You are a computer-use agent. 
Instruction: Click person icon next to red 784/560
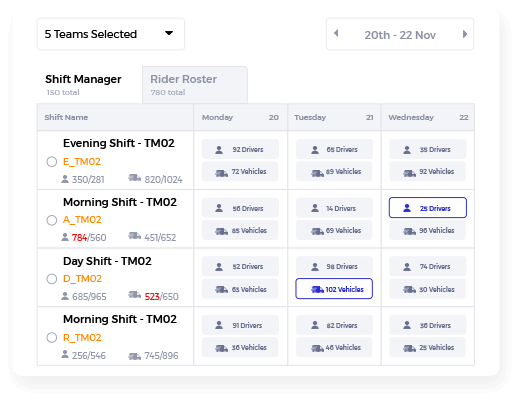65,237
